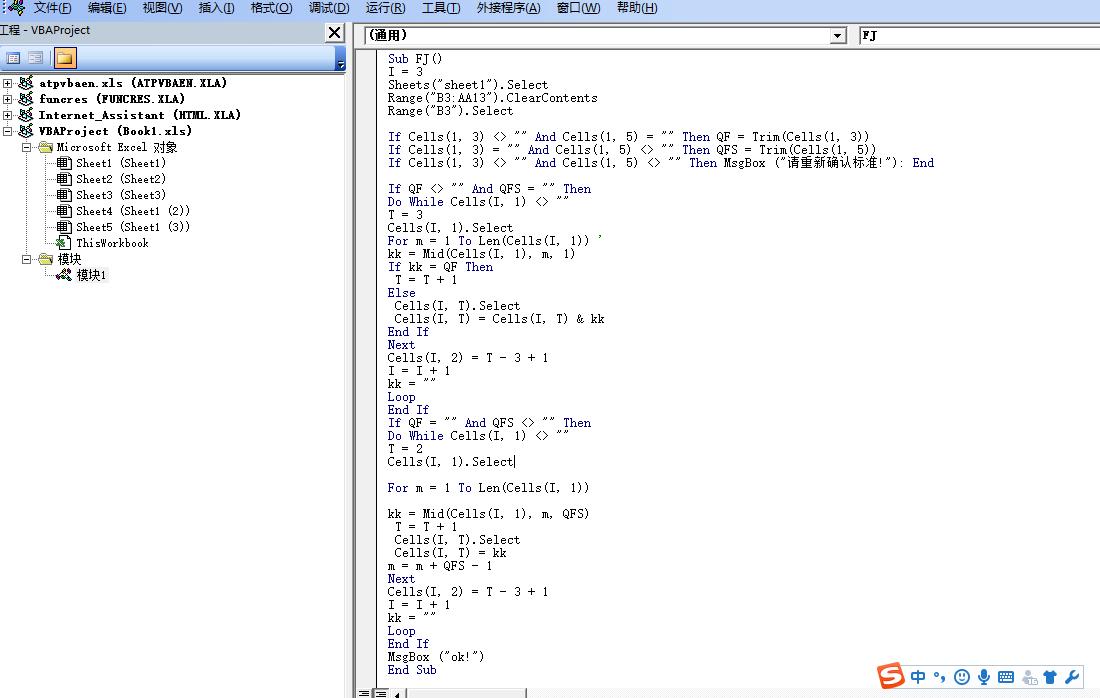1100x698 pixels.
Task: Open the (通用) object dropdown arrow
Action: pos(838,36)
